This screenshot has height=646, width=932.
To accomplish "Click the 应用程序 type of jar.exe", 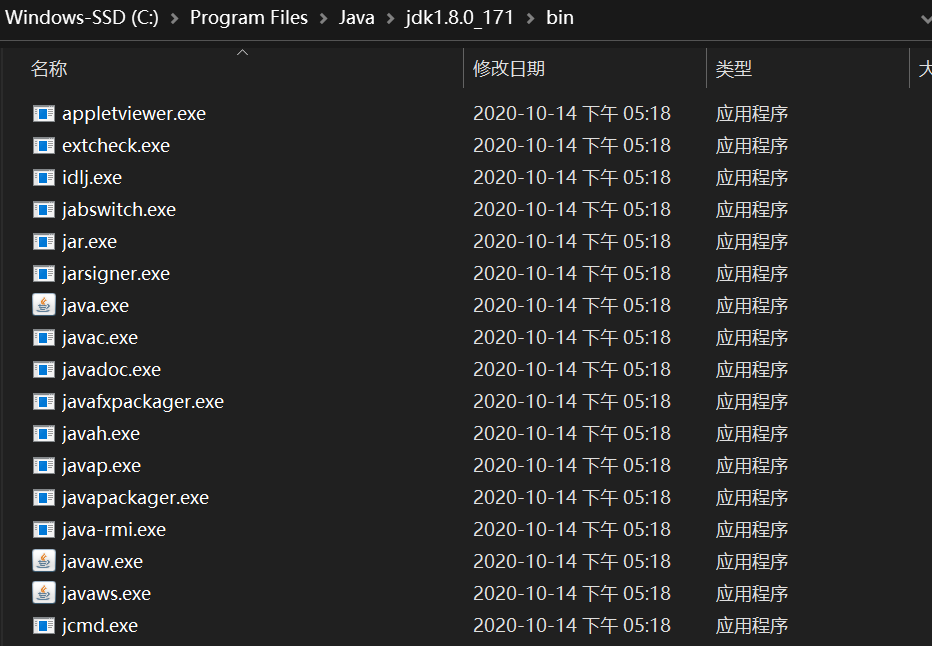I will pyautogui.click(x=751, y=242).
